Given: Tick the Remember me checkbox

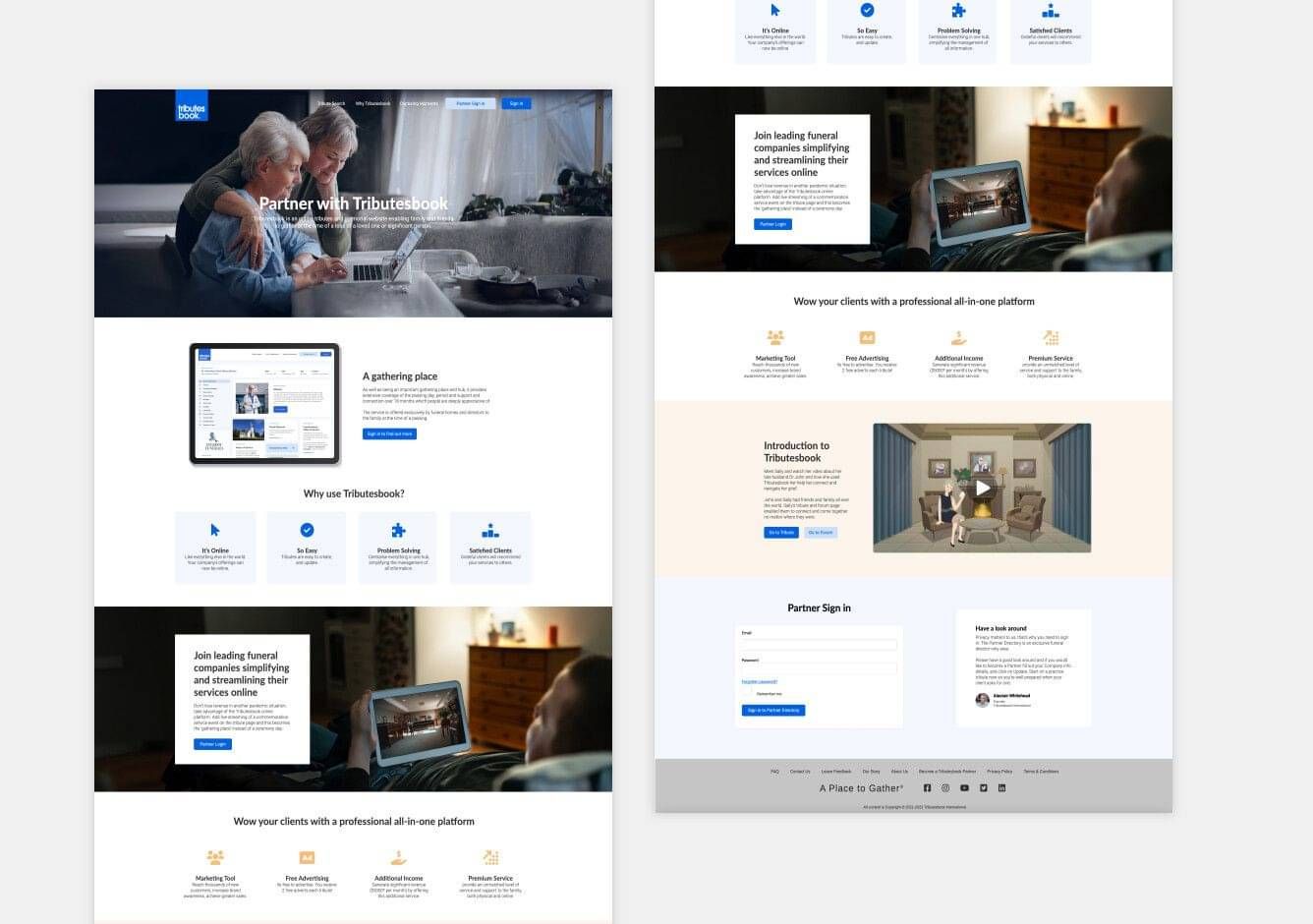Looking at the screenshot, I should (x=747, y=693).
